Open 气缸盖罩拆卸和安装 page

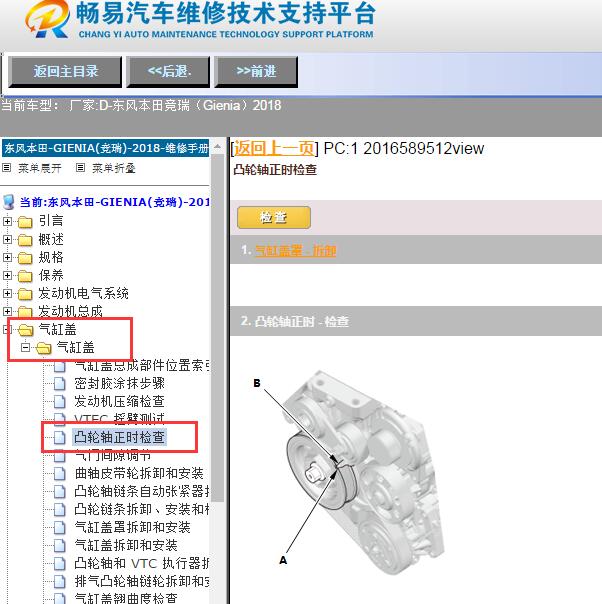click(132, 527)
